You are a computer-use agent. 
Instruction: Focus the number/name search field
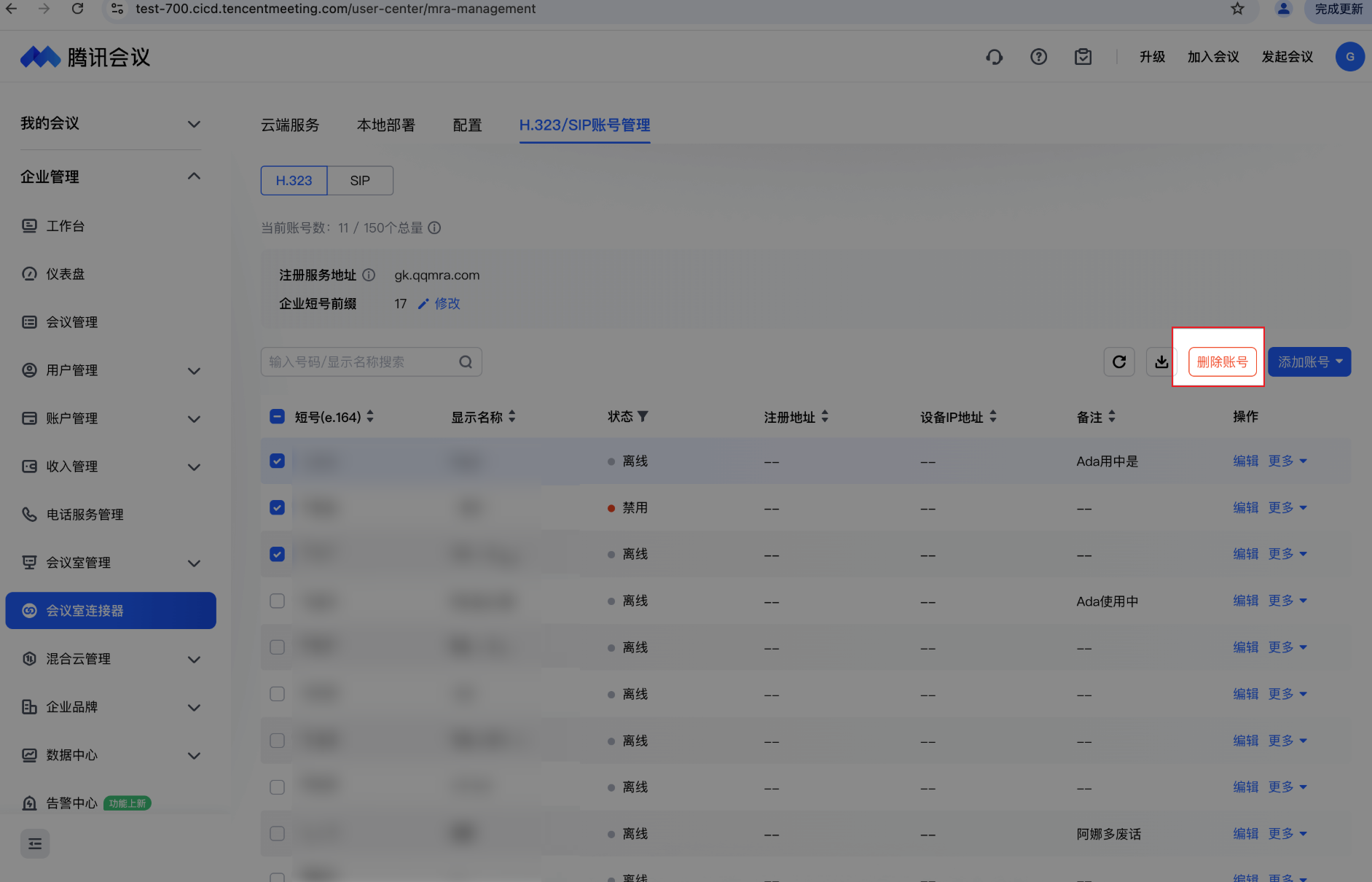click(371, 362)
